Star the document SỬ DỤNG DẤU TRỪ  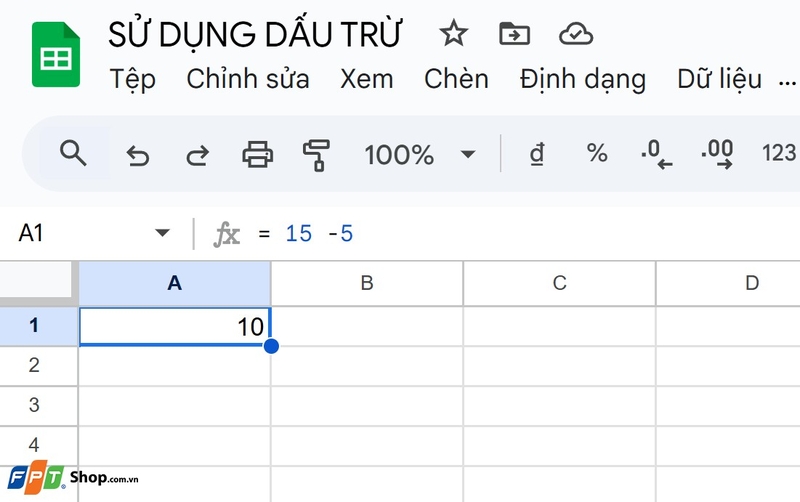tap(453, 34)
